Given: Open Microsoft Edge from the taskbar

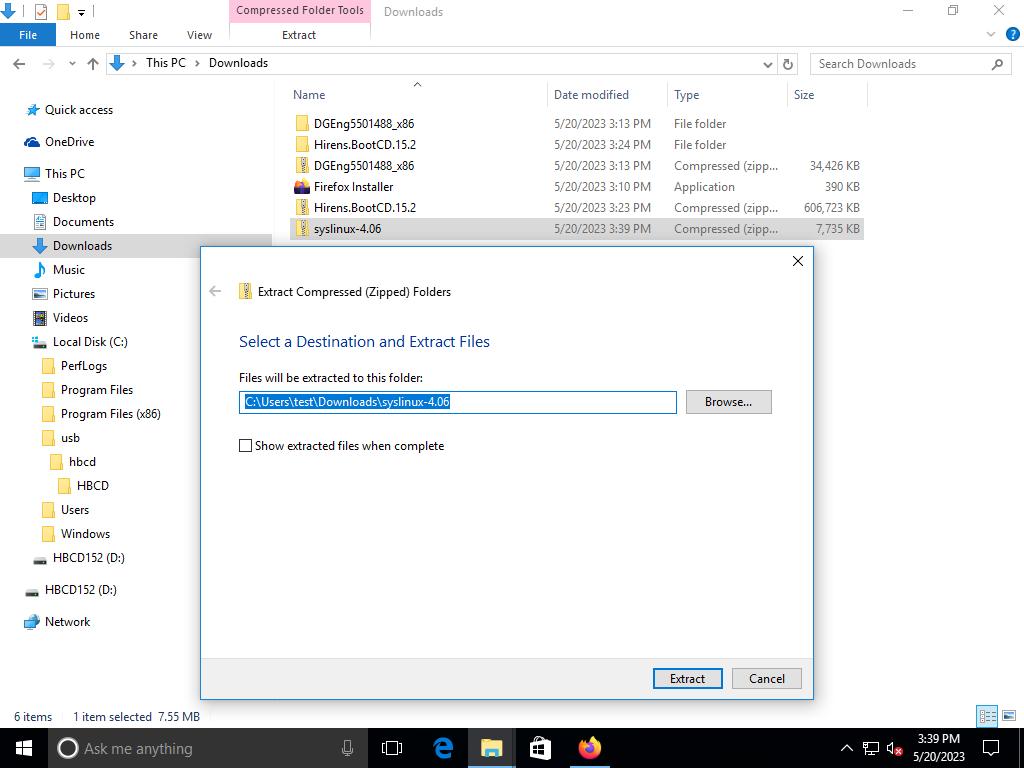Looking at the screenshot, I should coord(443,748).
